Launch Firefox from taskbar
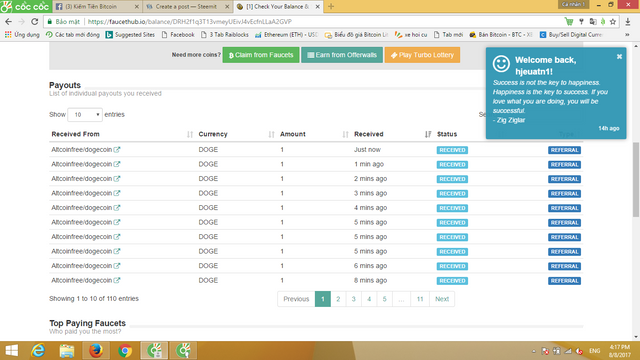This screenshot has width=640, height=360. [x=96, y=351]
